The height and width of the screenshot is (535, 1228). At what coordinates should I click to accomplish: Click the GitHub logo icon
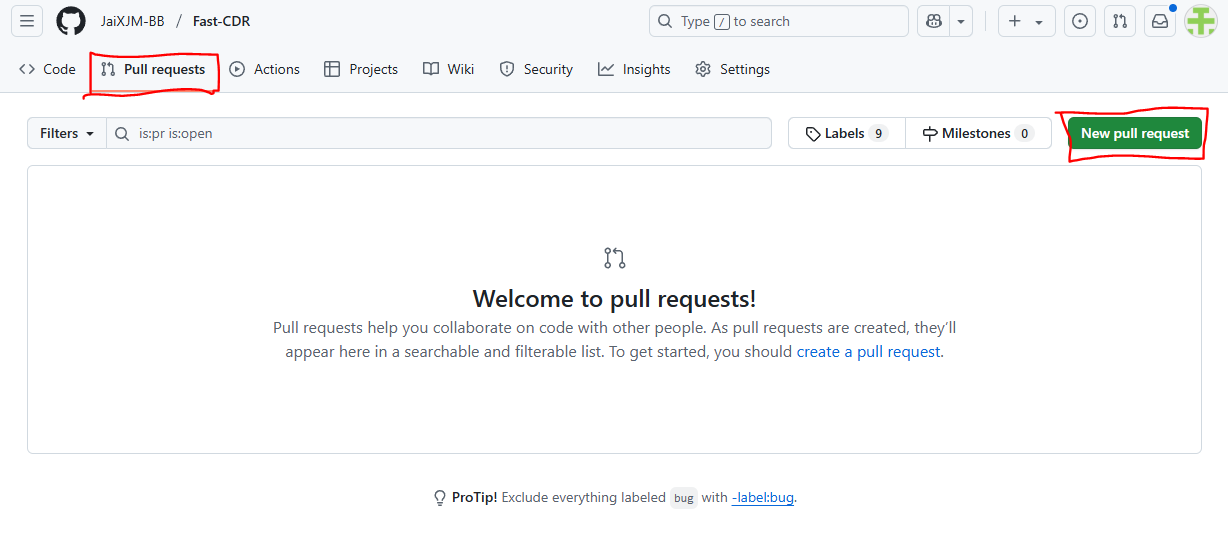click(x=71, y=21)
